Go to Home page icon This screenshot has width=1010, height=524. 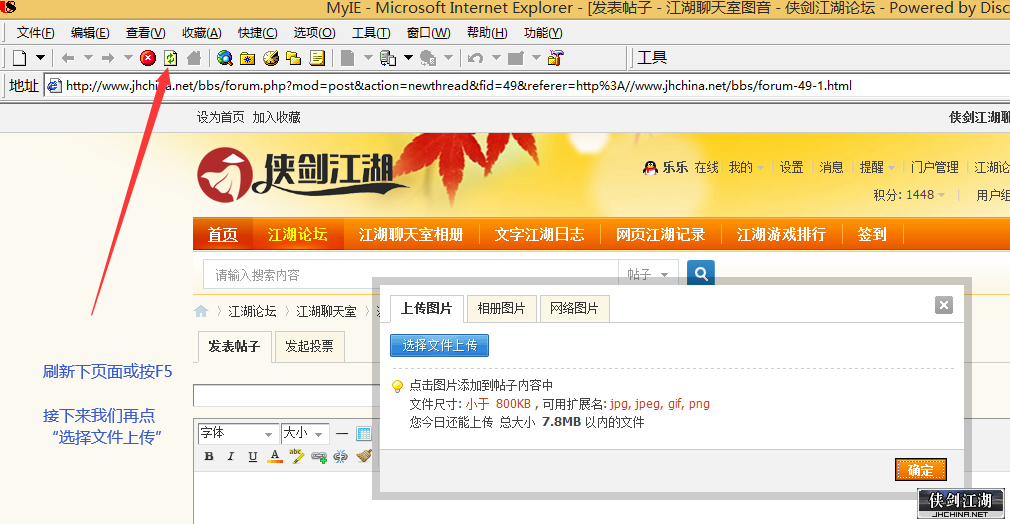click(193, 58)
